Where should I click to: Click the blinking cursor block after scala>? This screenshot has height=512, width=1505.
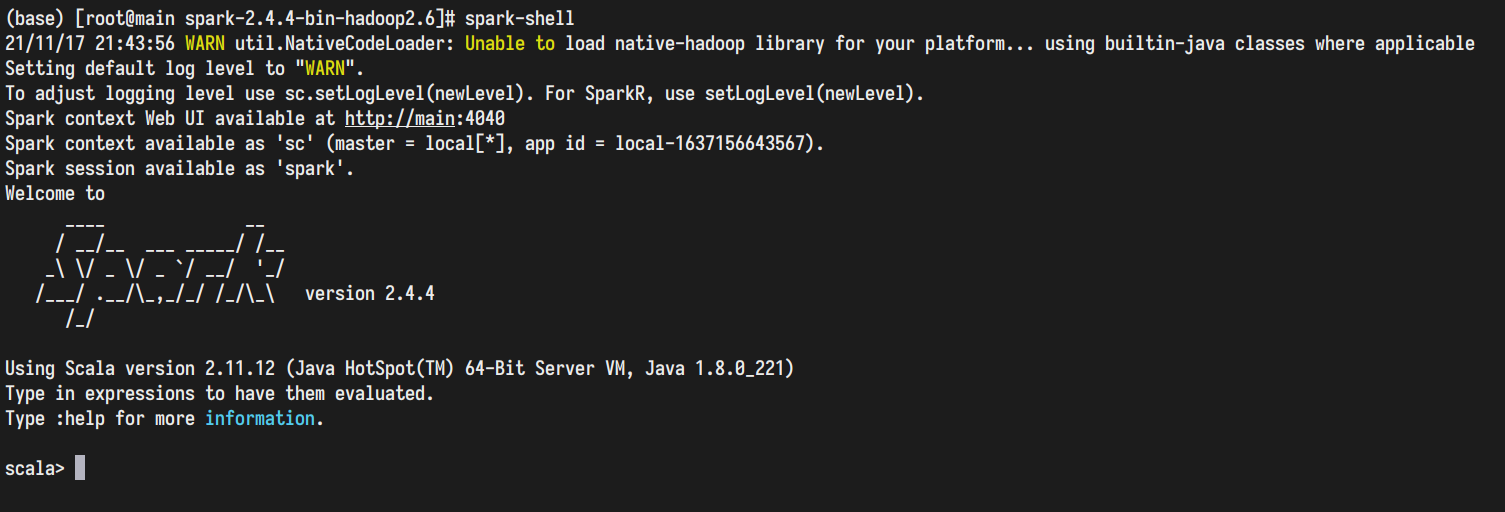click(x=80, y=468)
